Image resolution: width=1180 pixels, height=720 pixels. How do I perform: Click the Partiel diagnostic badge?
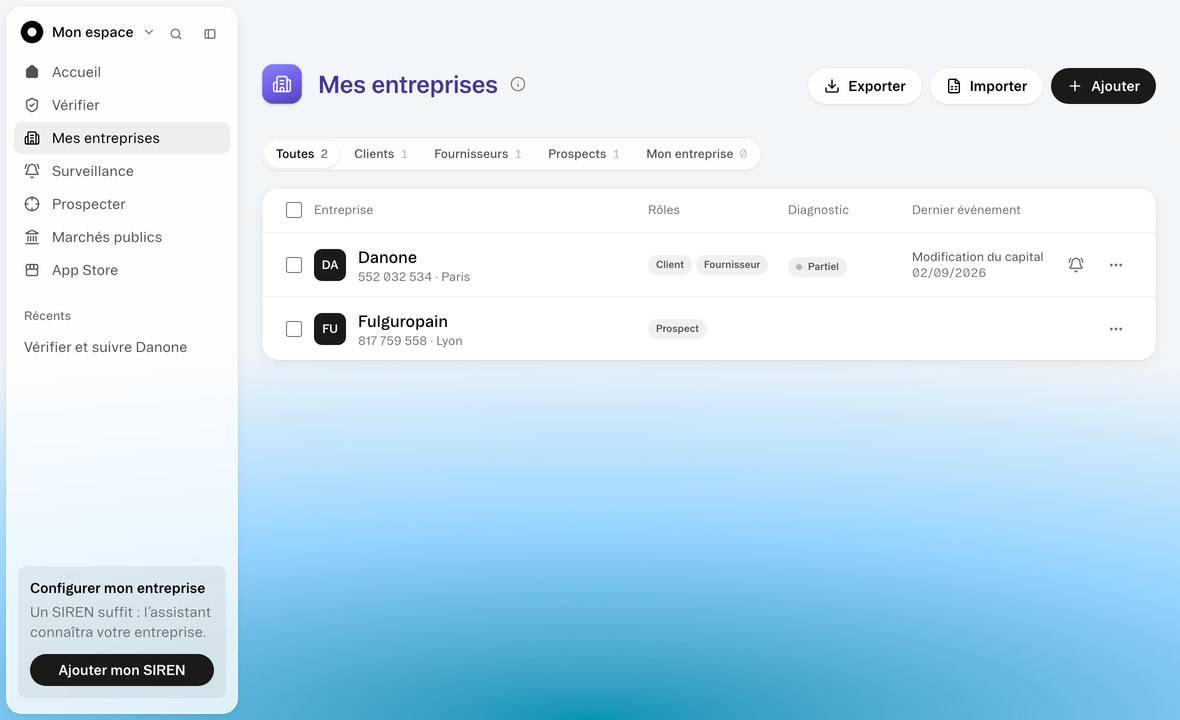[x=817, y=266]
